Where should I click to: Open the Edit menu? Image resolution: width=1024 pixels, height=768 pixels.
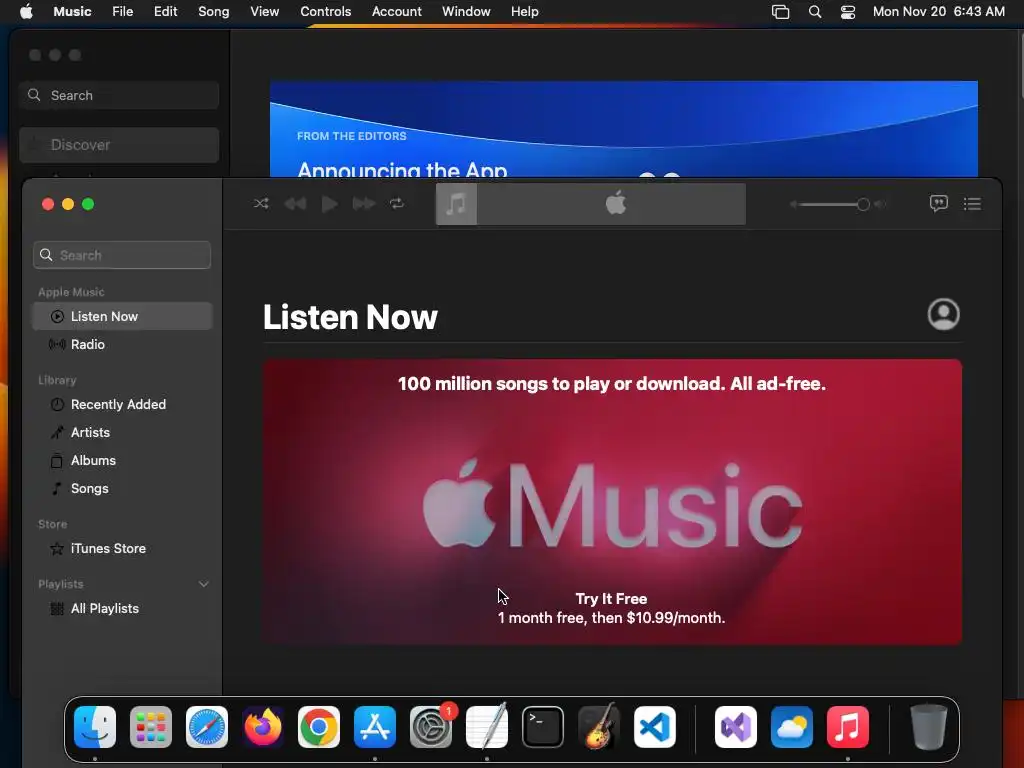(x=165, y=11)
